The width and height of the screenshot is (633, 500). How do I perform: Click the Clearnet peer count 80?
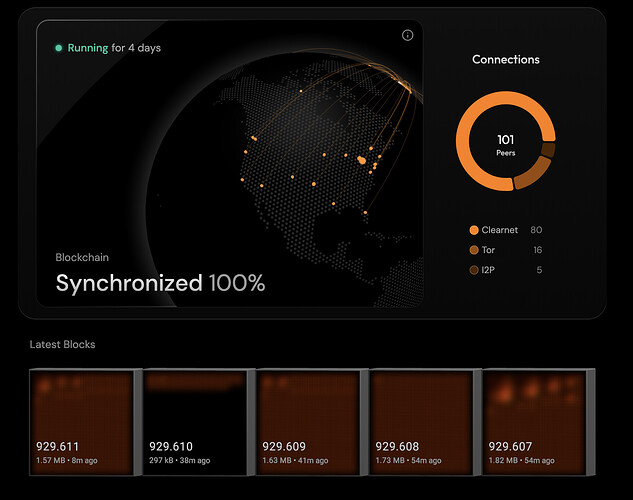(x=536, y=230)
